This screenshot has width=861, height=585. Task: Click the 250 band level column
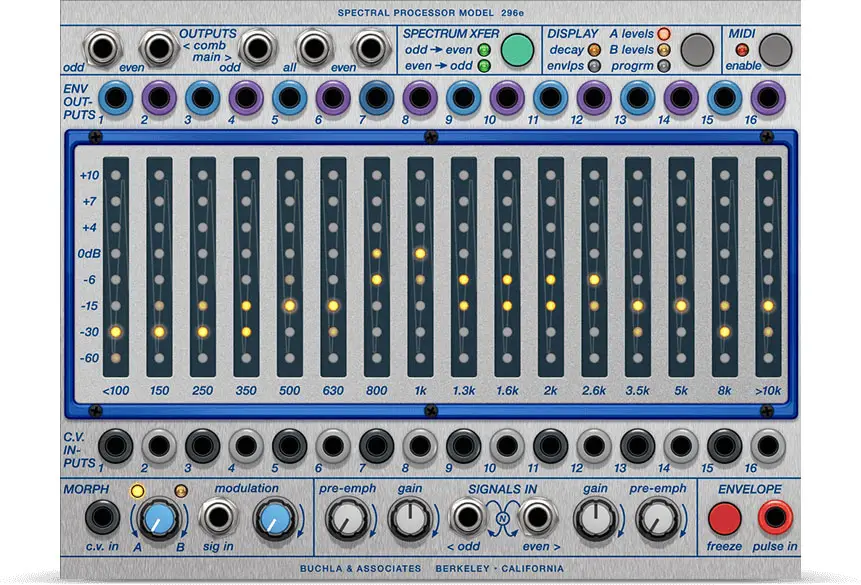tap(203, 267)
